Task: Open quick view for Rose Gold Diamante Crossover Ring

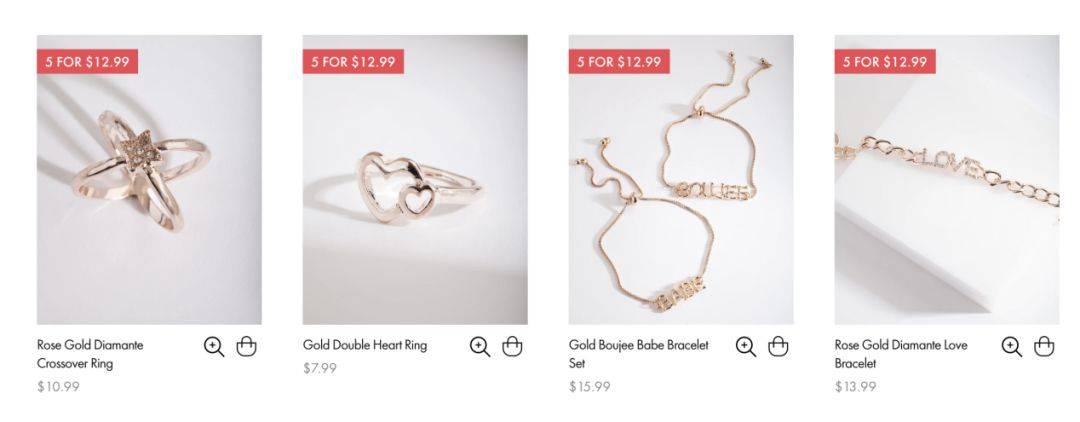Action: click(x=214, y=346)
